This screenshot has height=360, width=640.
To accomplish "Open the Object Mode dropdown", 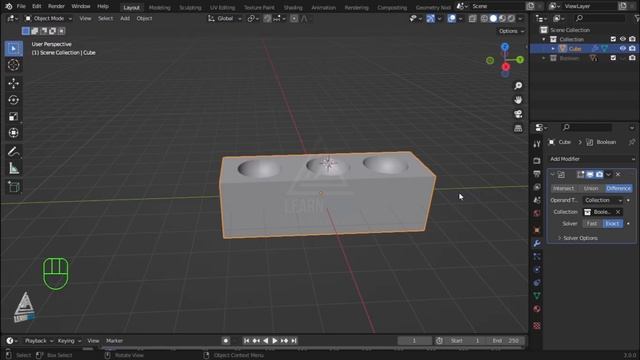I will point(48,19).
